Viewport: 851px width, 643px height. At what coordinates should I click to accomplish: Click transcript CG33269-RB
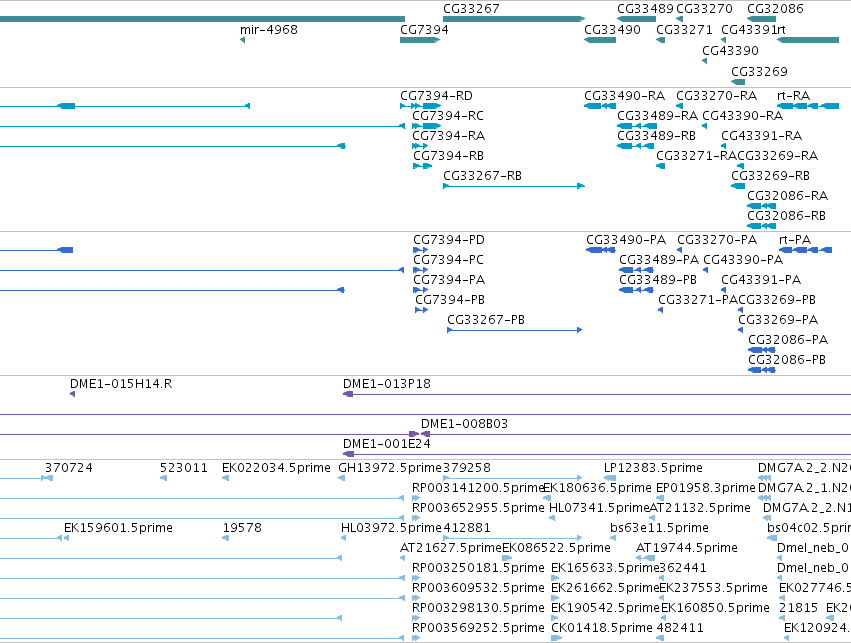770,176
